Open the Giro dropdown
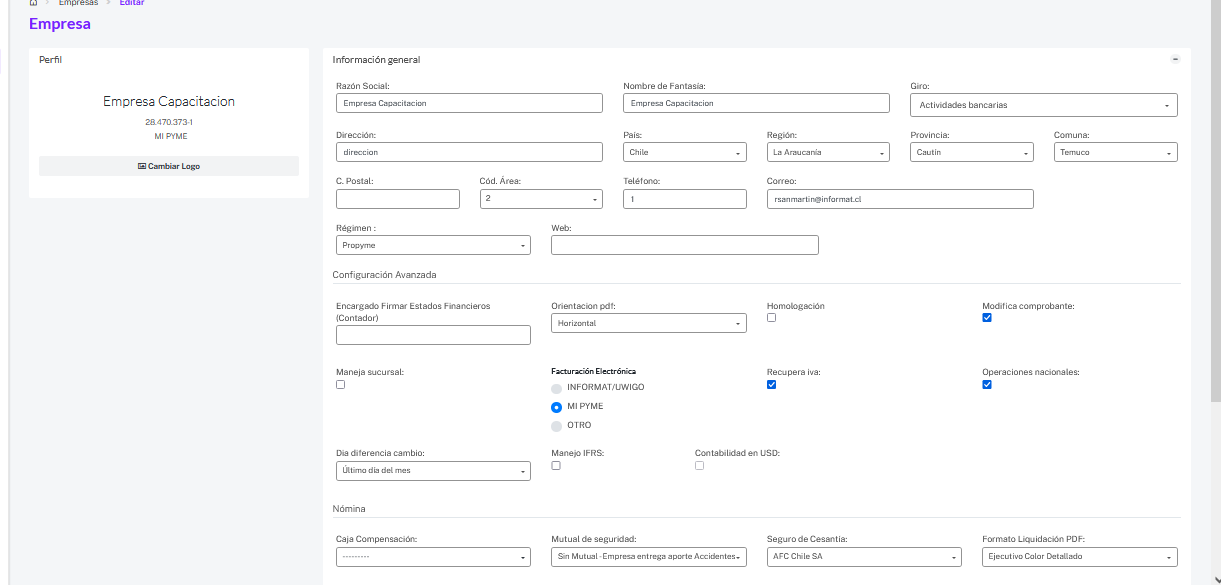 pos(1043,105)
